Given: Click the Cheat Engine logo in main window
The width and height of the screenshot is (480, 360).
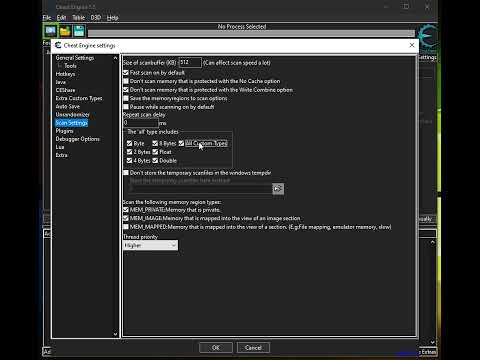Looking at the screenshot, I should click(427, 36).
